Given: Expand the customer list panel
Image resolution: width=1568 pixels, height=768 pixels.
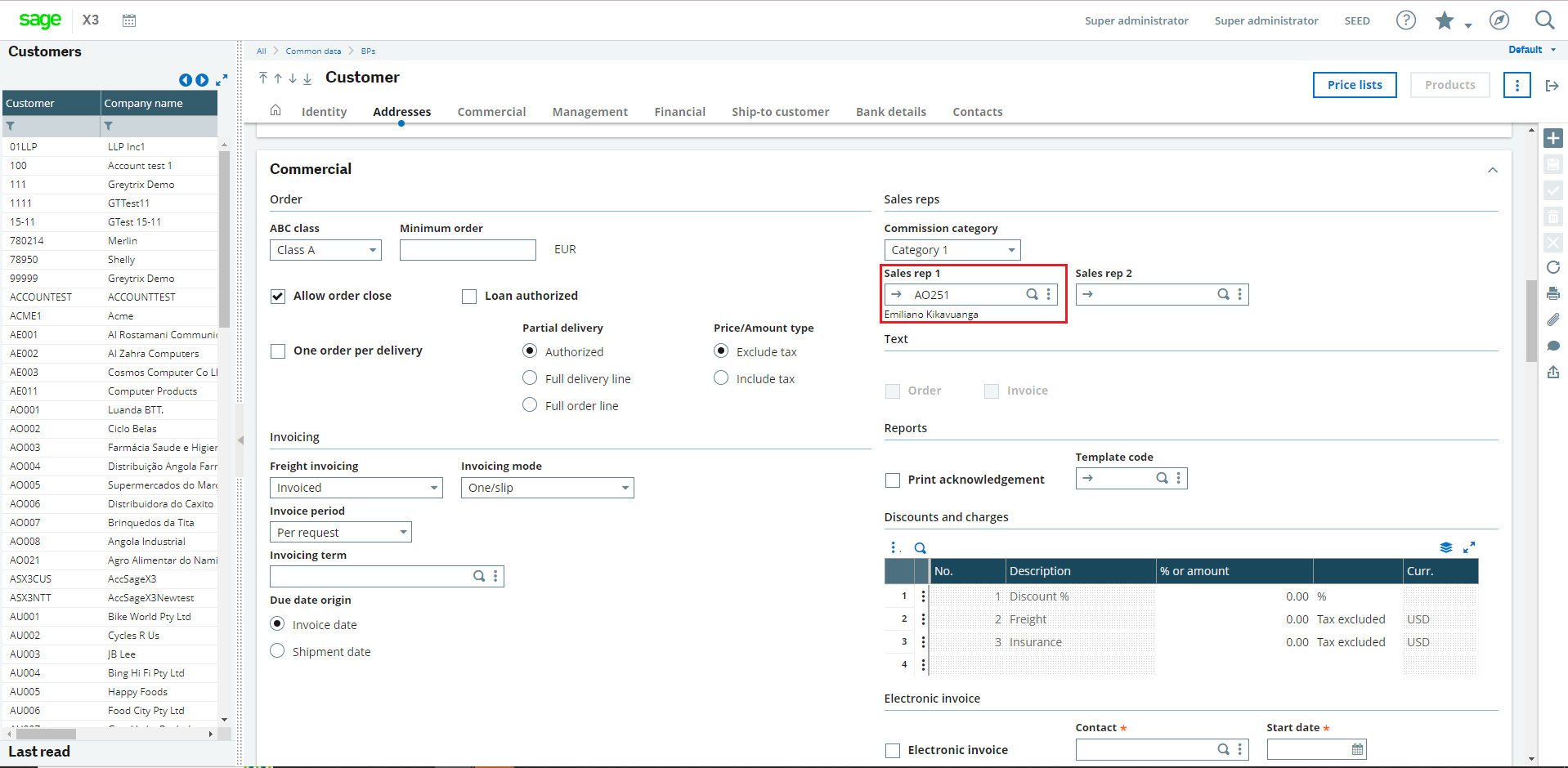Looking at the screenshot, I should tap(222, 80).
